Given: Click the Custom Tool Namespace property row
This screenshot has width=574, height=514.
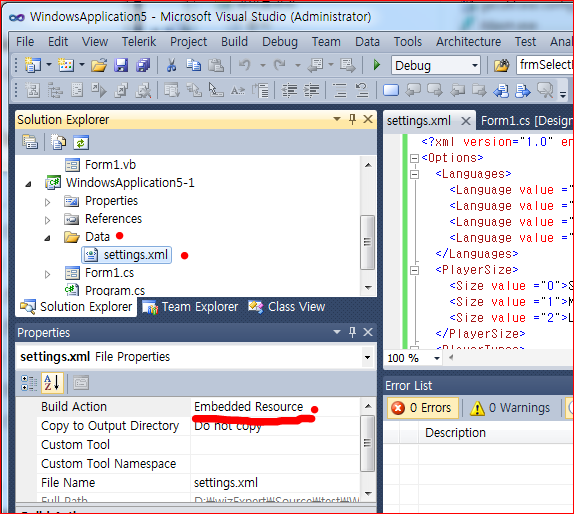Looking at the screenshot, I should pos(198,464).
